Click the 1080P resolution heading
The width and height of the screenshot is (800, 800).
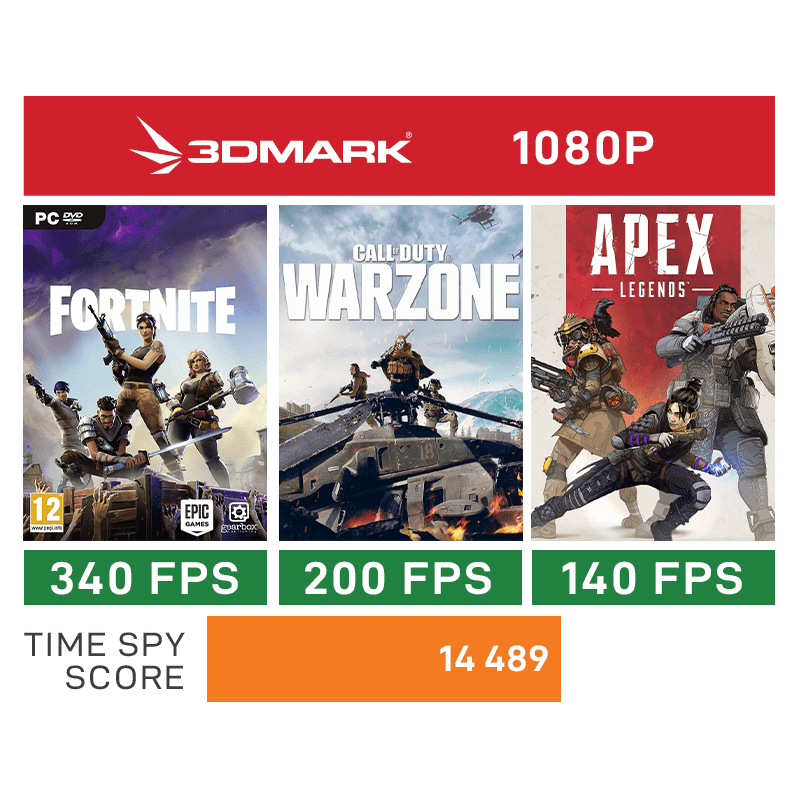pyautogui.click(x=583, y=148)
